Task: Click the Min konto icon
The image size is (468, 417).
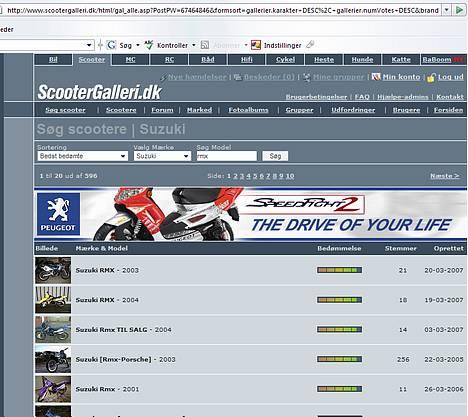Action: point(376,77)
